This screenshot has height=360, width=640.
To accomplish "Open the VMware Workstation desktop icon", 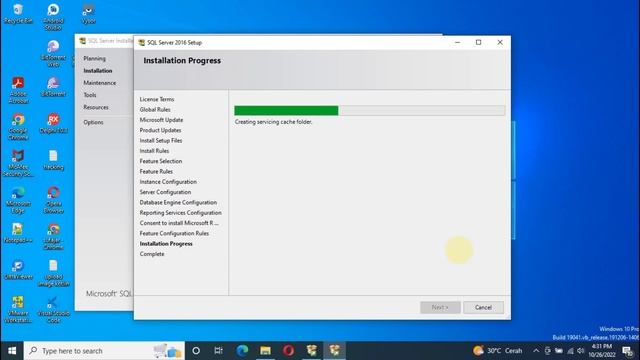I will (18, 309).
